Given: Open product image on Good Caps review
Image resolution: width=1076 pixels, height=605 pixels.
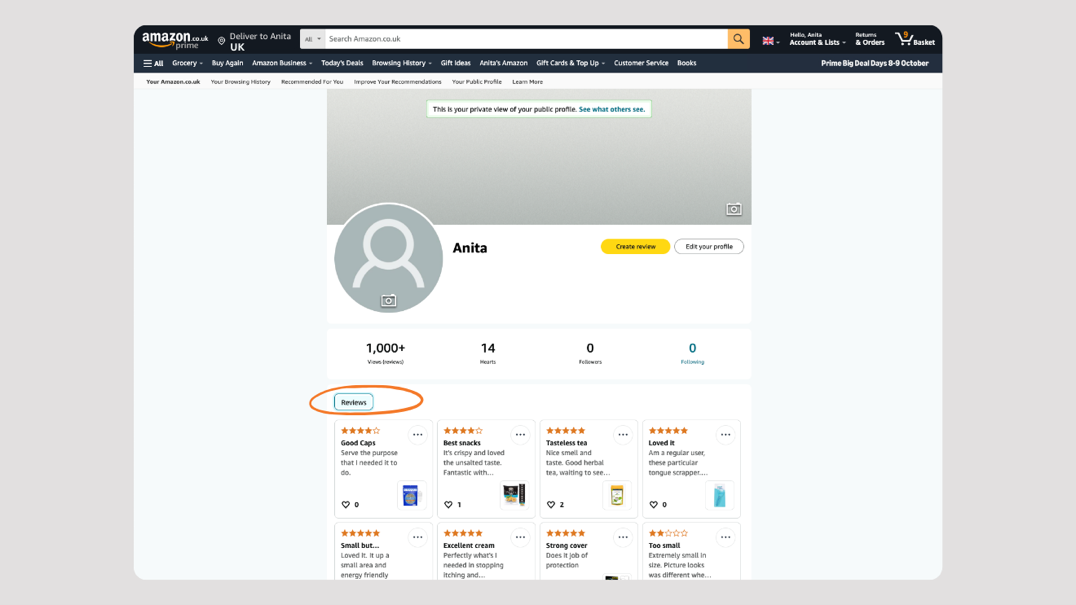Looking at the screenshot, I should [x=410, y=495].
